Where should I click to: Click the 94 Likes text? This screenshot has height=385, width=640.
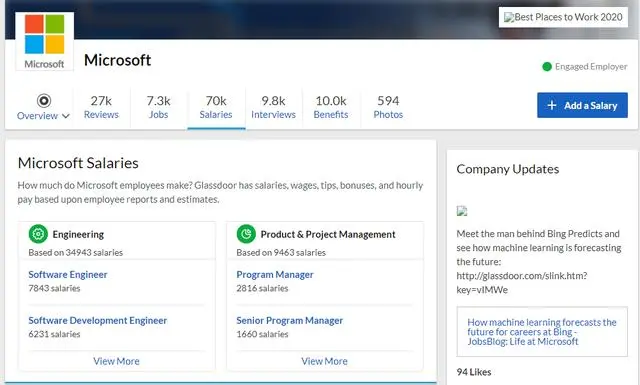pos(474,372)
